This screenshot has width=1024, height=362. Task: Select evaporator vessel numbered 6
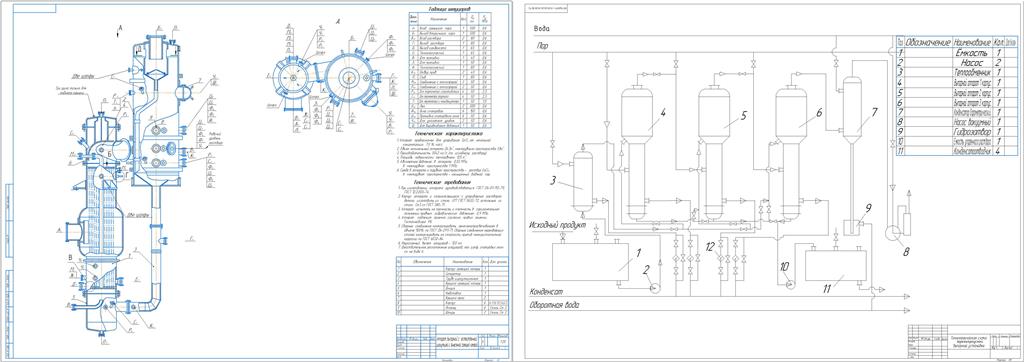pyautogui.click(x=792, y=154)
